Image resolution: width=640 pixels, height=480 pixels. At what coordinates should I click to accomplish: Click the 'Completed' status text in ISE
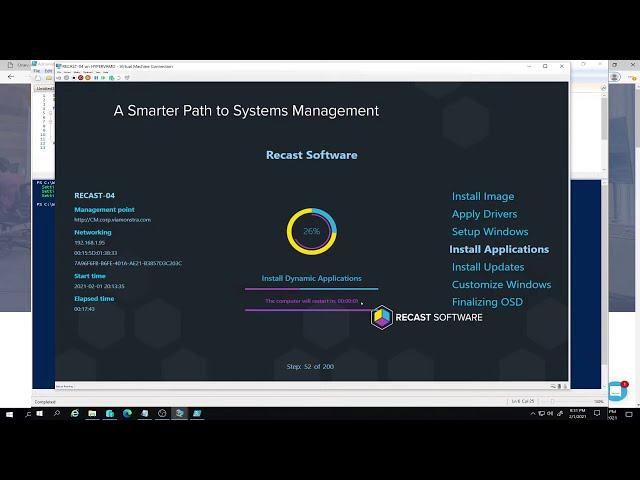coord(45,402)
